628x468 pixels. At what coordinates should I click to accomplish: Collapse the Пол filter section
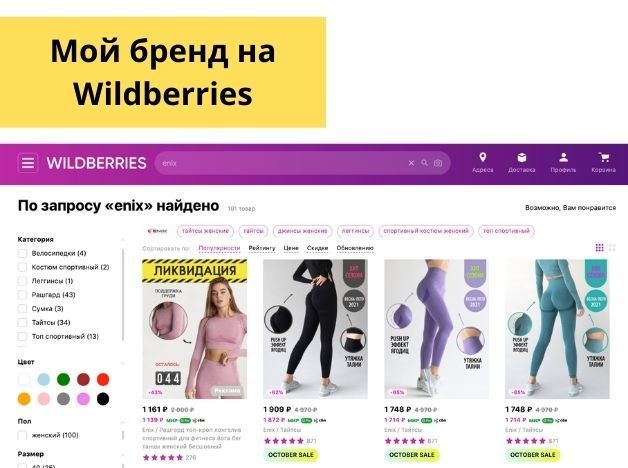(123, 422)
